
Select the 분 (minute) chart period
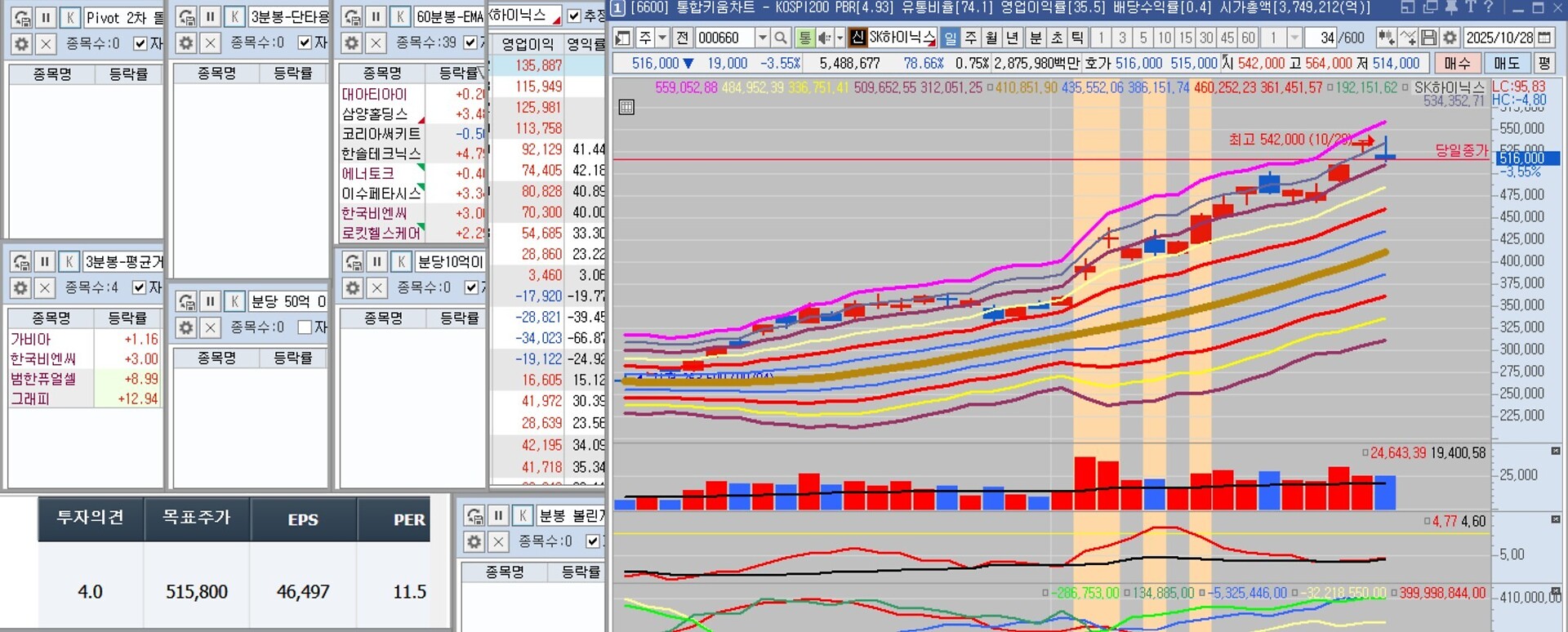[1035, 38]
